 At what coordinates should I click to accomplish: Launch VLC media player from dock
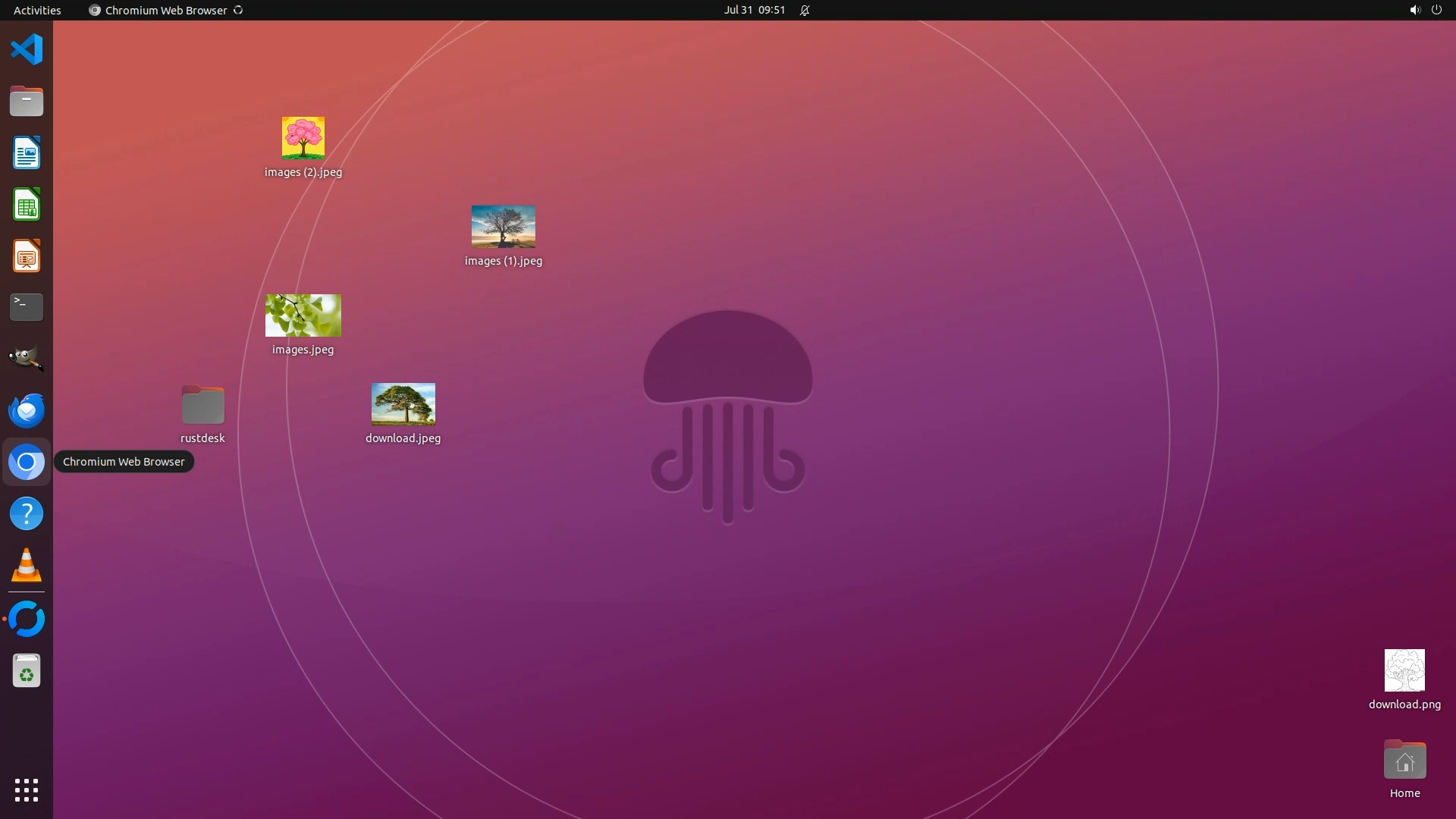coord(27,566)
